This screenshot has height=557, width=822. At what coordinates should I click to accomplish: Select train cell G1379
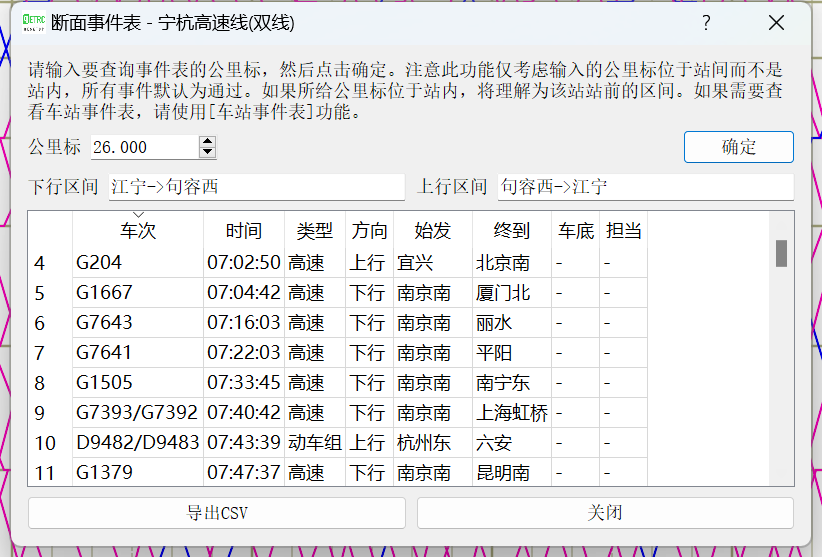pyautogui.click(x=138, y=472)
